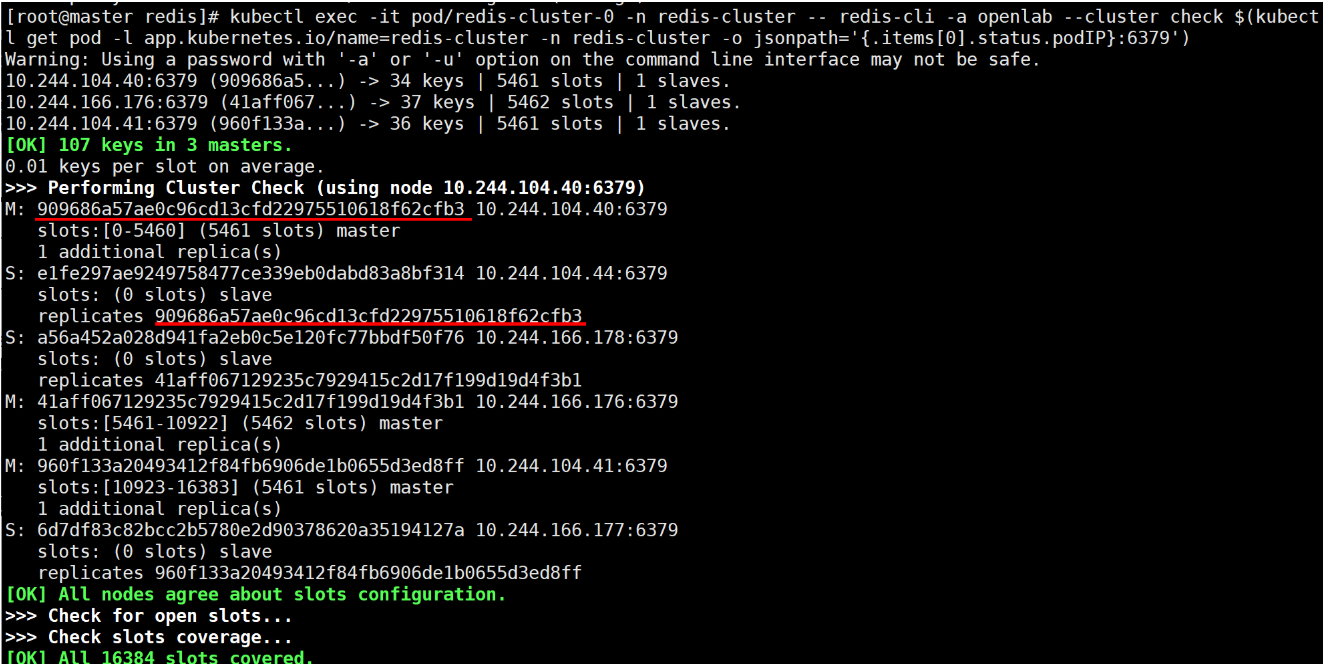The height and width of the screenshot is (664, 1323).
Task: Click the slave ID e1fe297ae9249758477ce339eb0dabd83a8bf314
Action: tap(251, 273)
